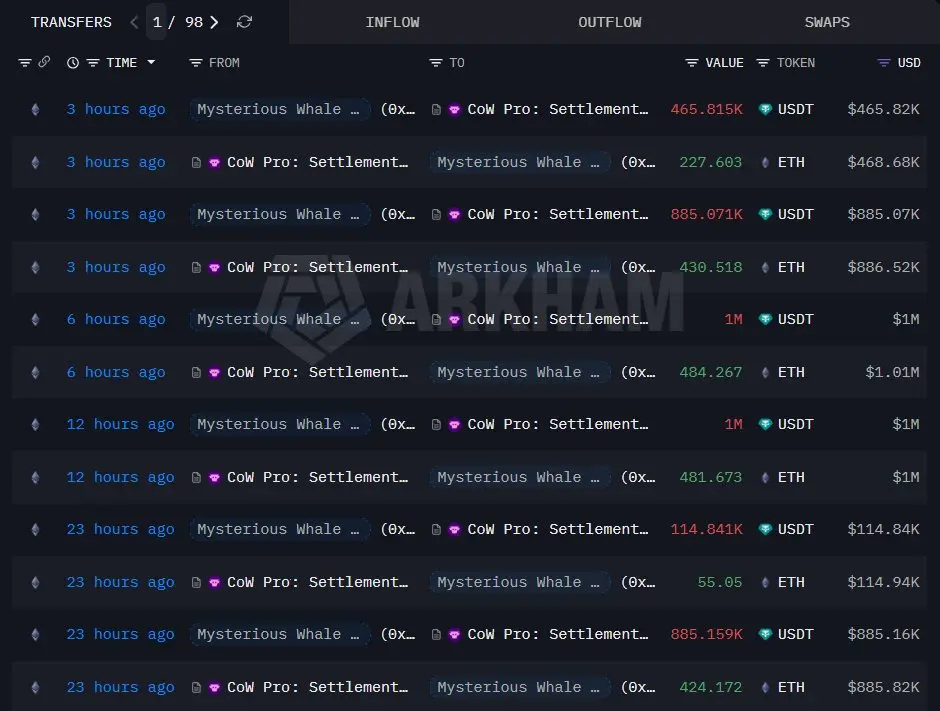The height and width of the screenshot is (711, 940).
Task: Select the $468.68K USD amount
Action: click(x=883, y=162)
